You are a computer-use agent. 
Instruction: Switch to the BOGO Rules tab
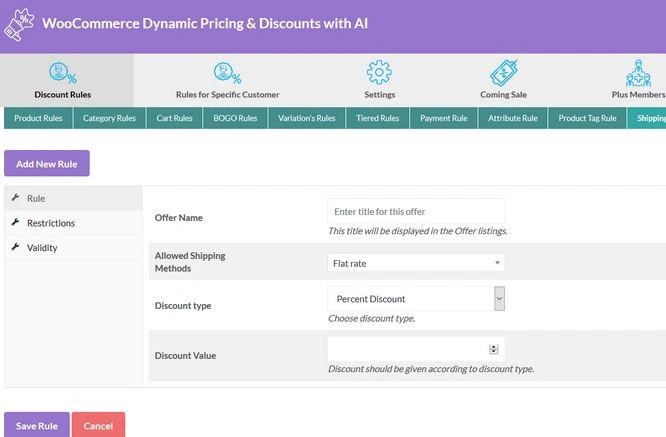(x=235, y=118)
